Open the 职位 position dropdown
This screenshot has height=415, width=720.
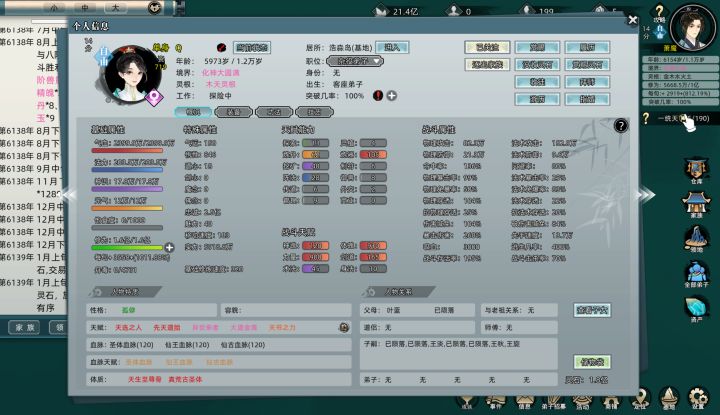354,61
